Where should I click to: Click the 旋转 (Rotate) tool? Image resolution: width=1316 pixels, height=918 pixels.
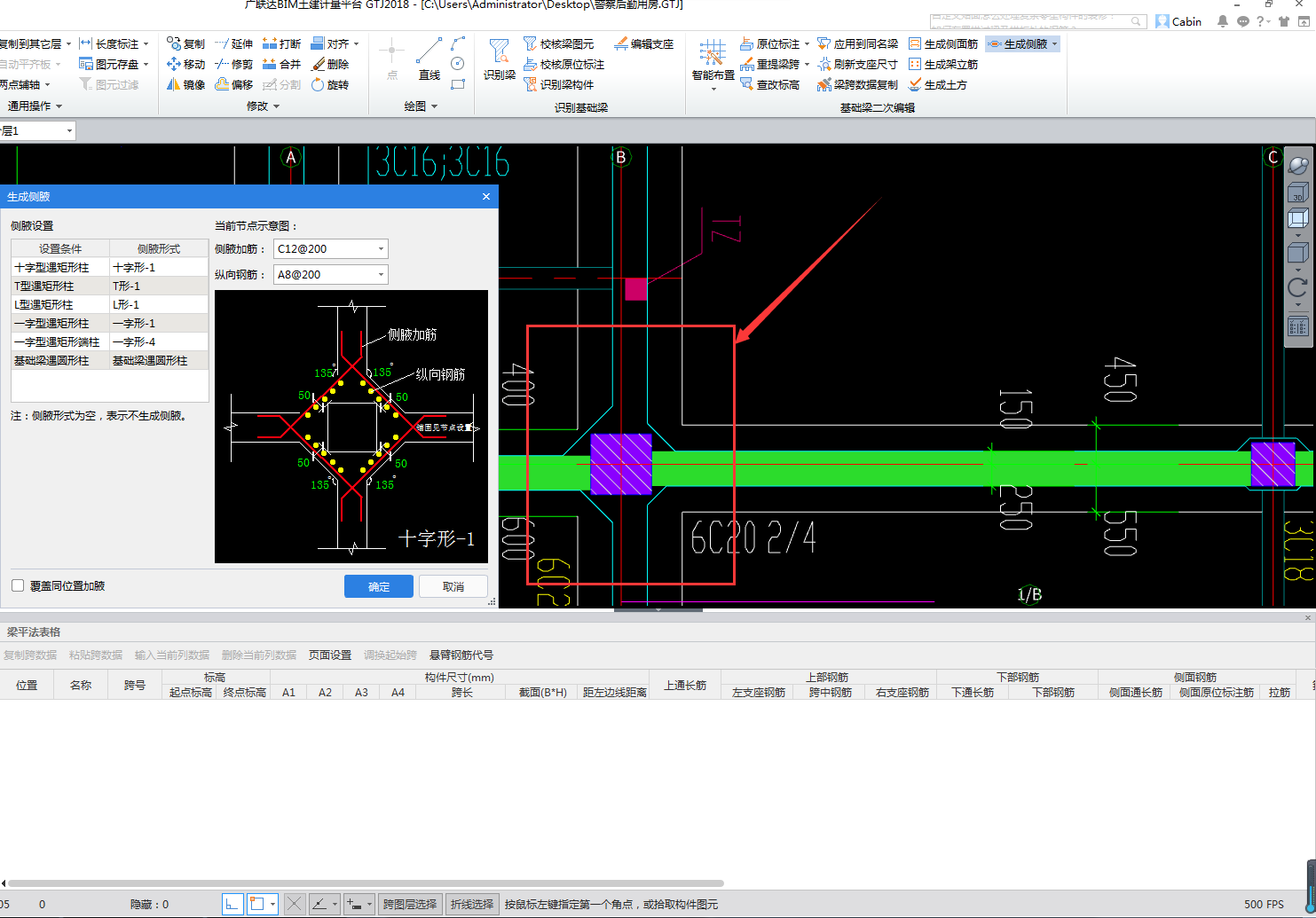(x=330, y=84)
